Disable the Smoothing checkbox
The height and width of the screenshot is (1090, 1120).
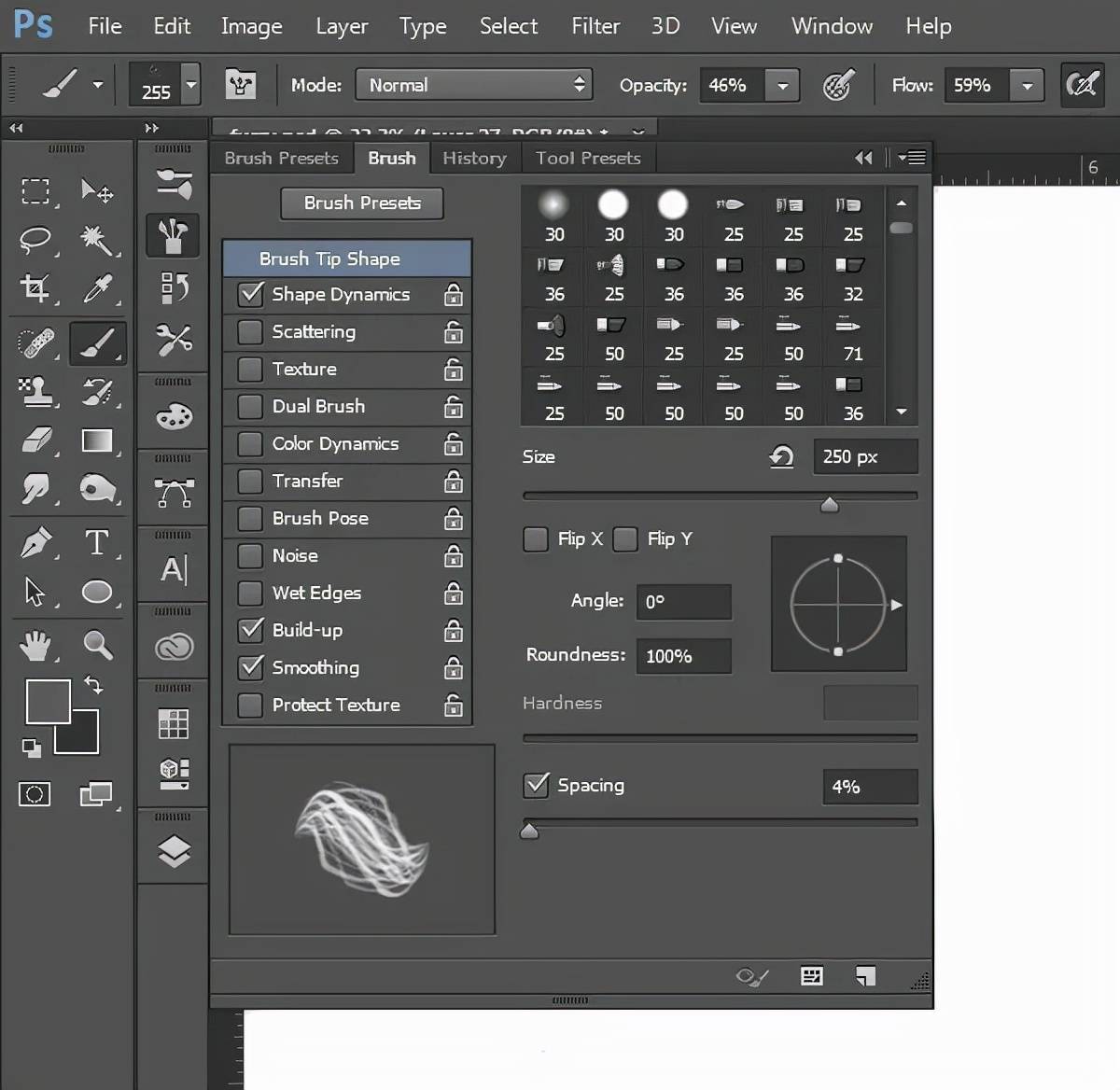250,667
